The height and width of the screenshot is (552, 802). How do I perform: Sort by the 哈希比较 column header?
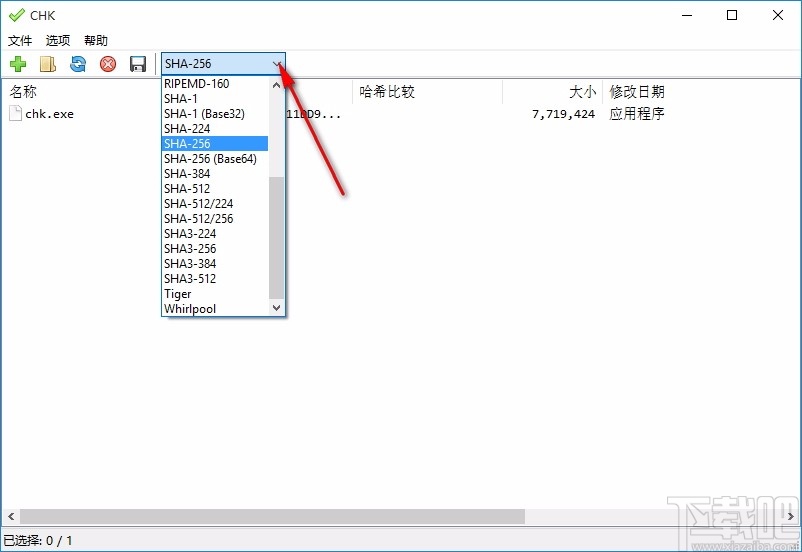coord(428,92)
